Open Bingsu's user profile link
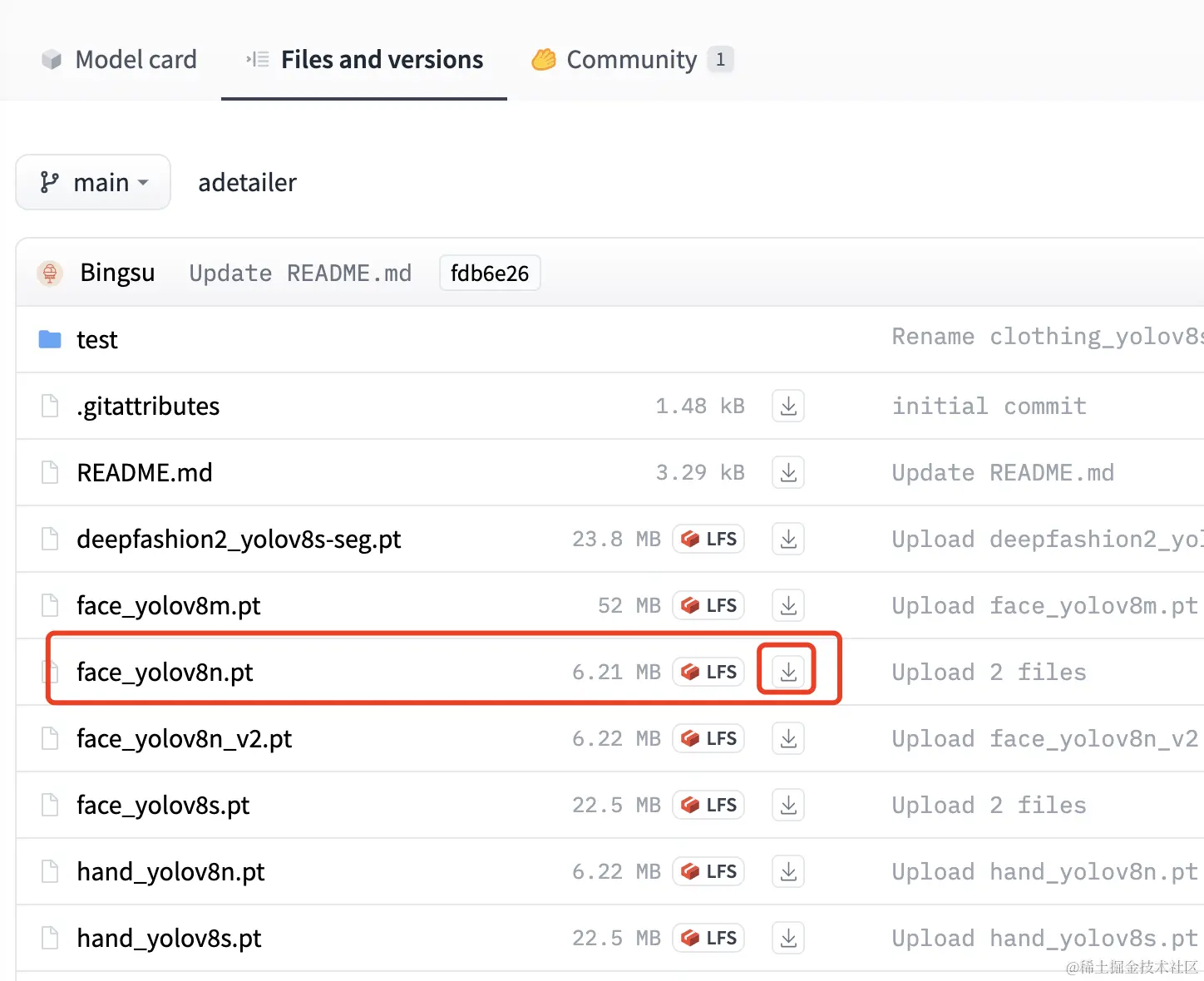The height and width of the screenshot is (981, 1204). 117,273
